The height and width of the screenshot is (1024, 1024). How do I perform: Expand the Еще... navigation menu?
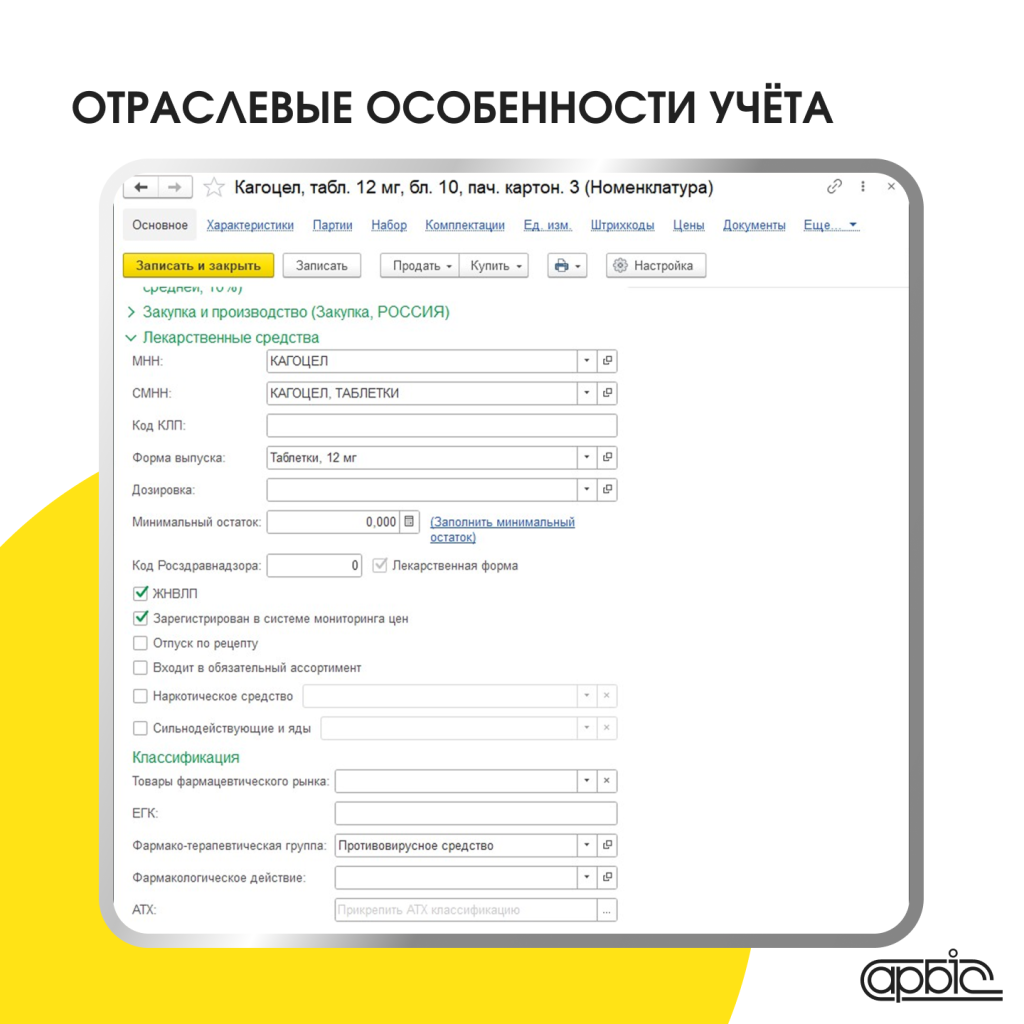coord(831,225)
